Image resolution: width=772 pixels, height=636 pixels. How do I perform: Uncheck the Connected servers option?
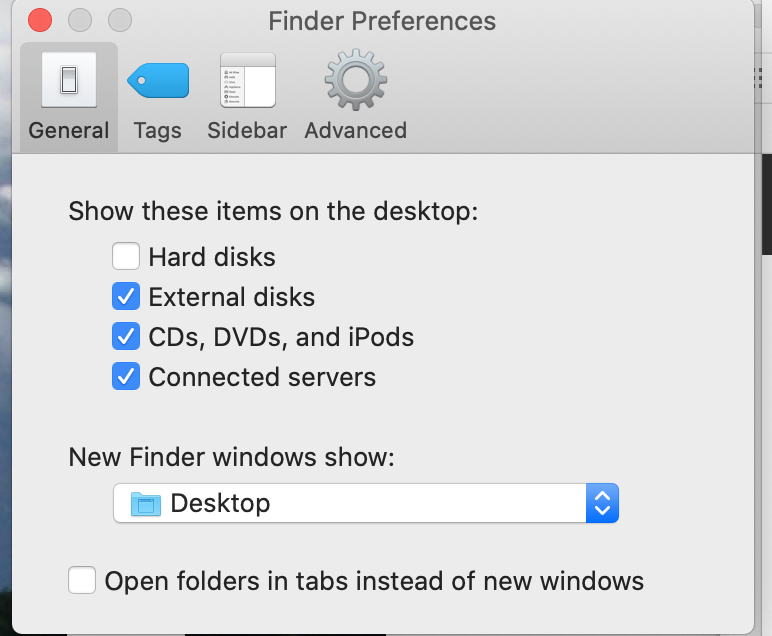pos(126,377)
